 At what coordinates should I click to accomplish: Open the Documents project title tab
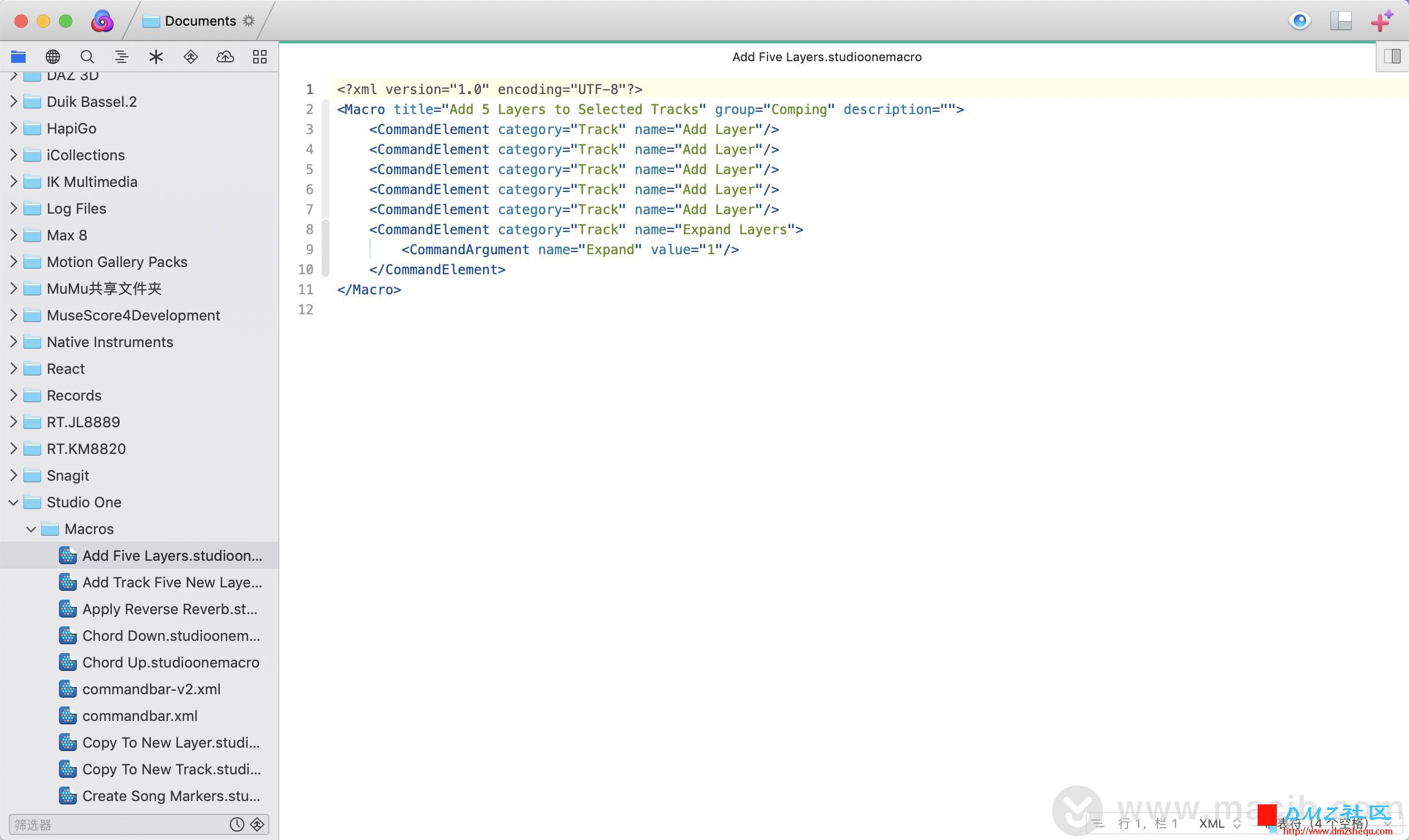coord(200,21)
